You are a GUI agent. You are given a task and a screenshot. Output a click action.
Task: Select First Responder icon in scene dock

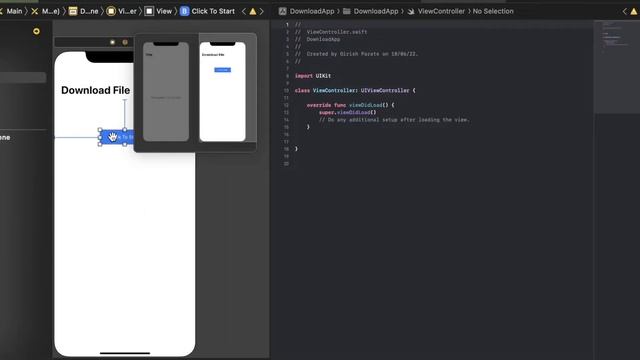coord(125,42)
